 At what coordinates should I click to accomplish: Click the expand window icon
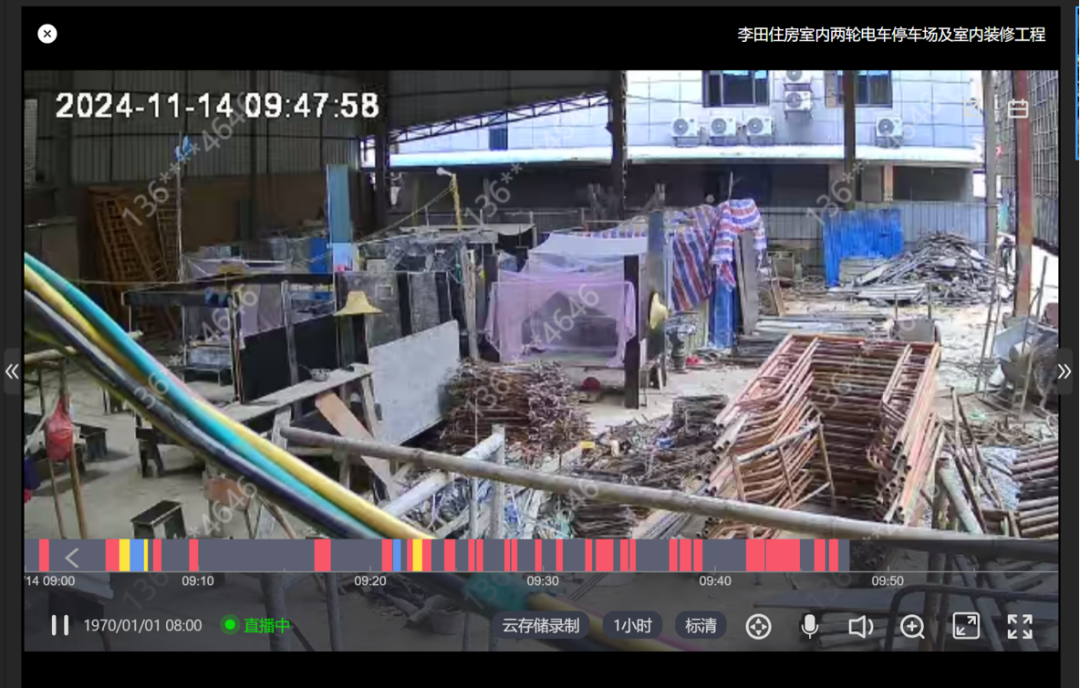click(966, 626)
